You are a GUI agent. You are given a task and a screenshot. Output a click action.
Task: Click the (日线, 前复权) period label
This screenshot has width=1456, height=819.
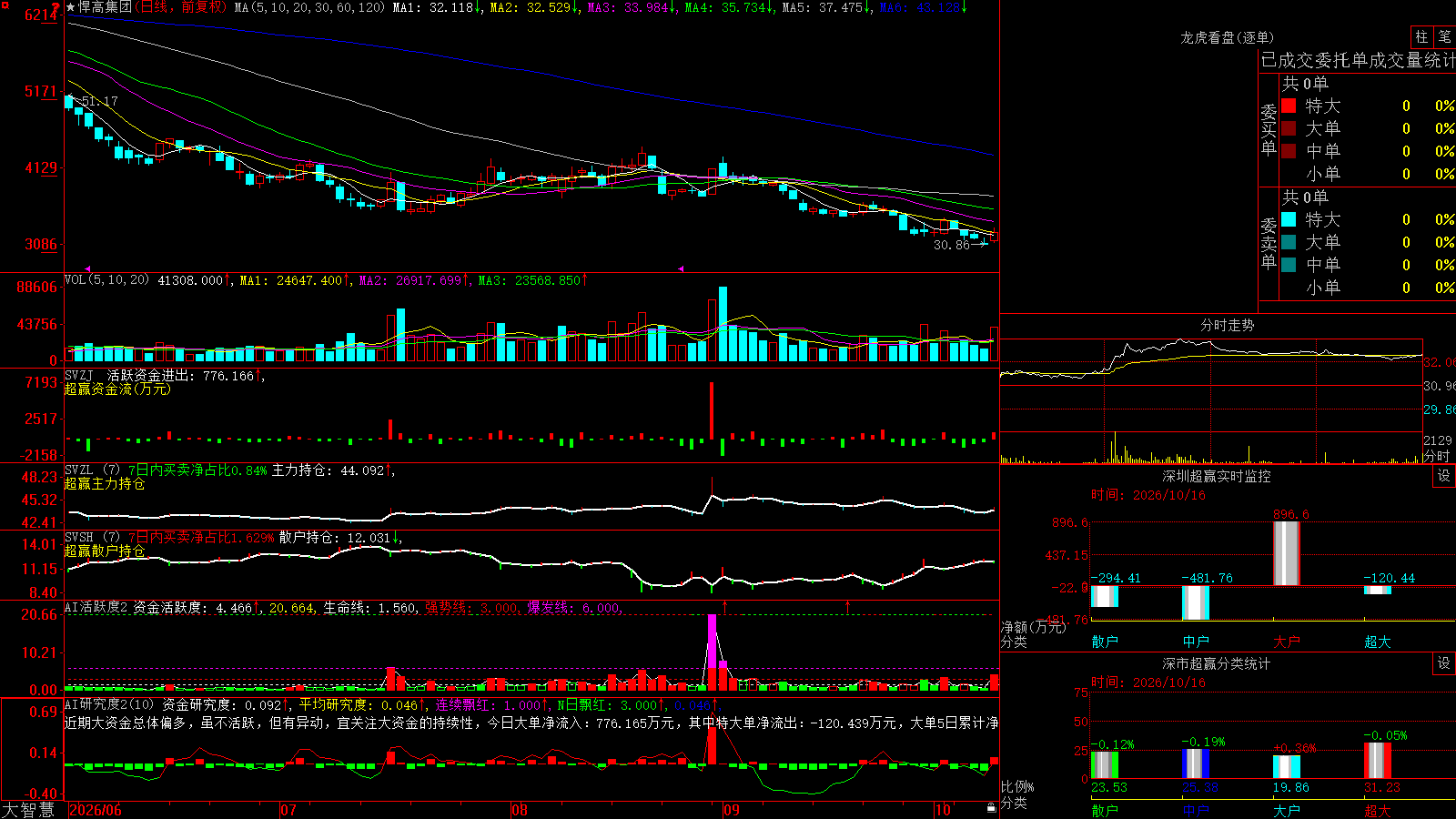click(180, 7)
